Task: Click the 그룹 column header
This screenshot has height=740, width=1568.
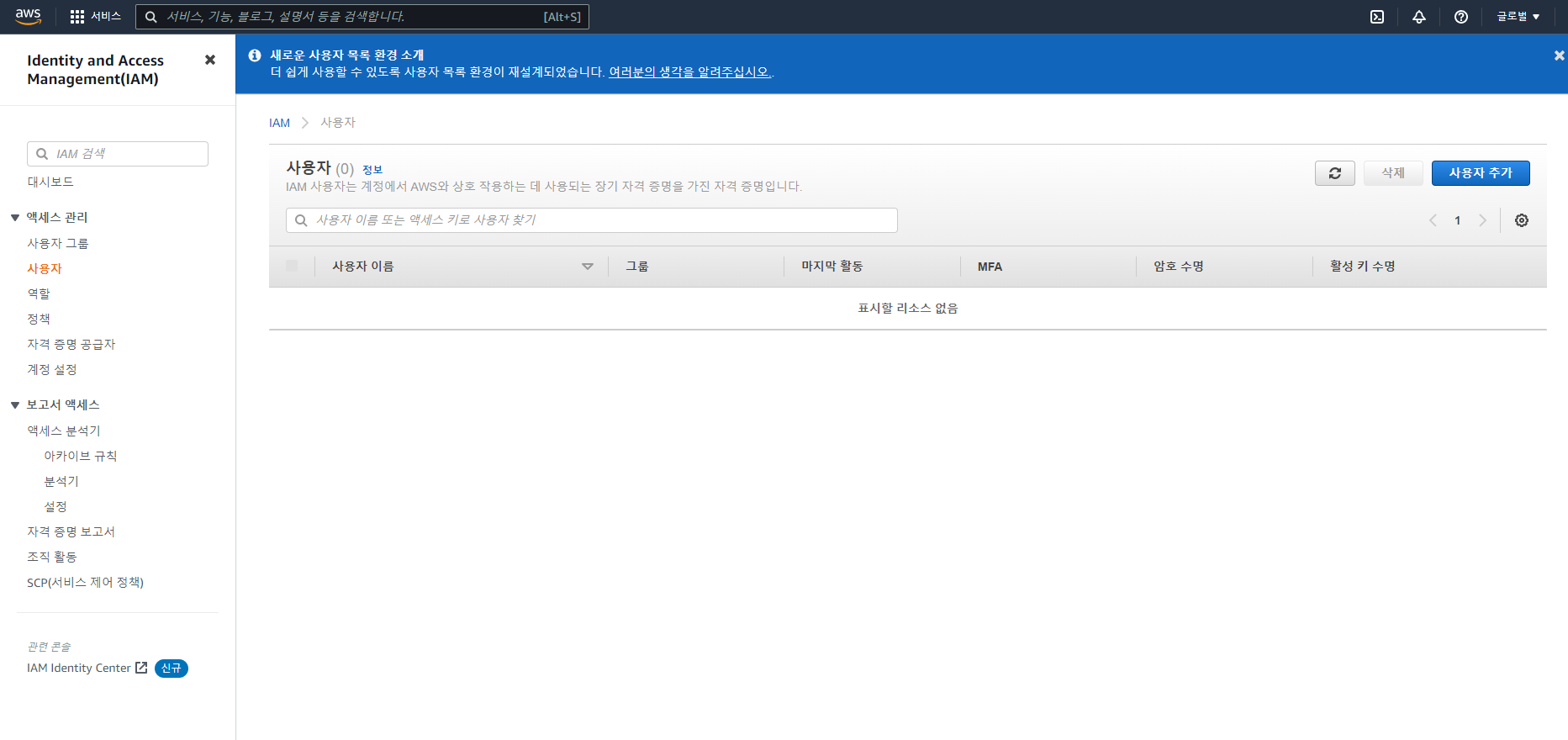Action: tap(637, 267)
